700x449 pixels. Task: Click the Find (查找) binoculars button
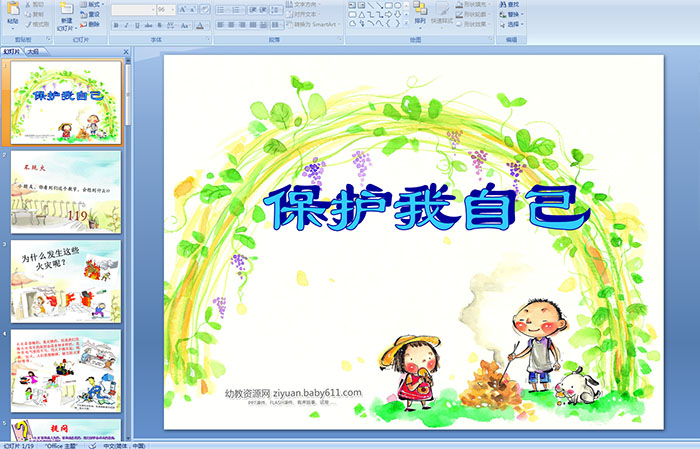509,4
